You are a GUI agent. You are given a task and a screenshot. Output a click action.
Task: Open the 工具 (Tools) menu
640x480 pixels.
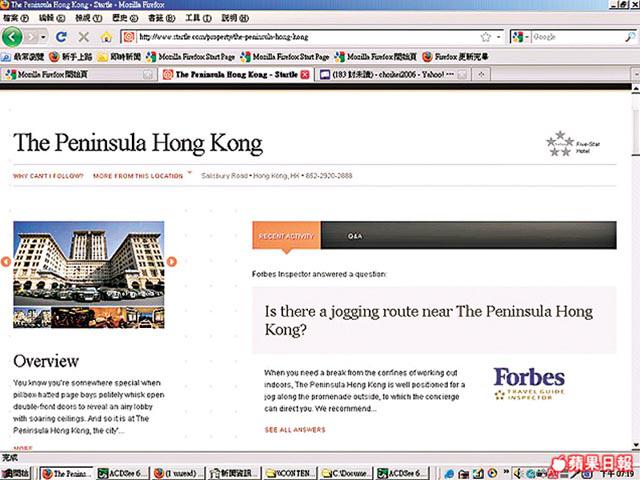click(x=198, y=18)
